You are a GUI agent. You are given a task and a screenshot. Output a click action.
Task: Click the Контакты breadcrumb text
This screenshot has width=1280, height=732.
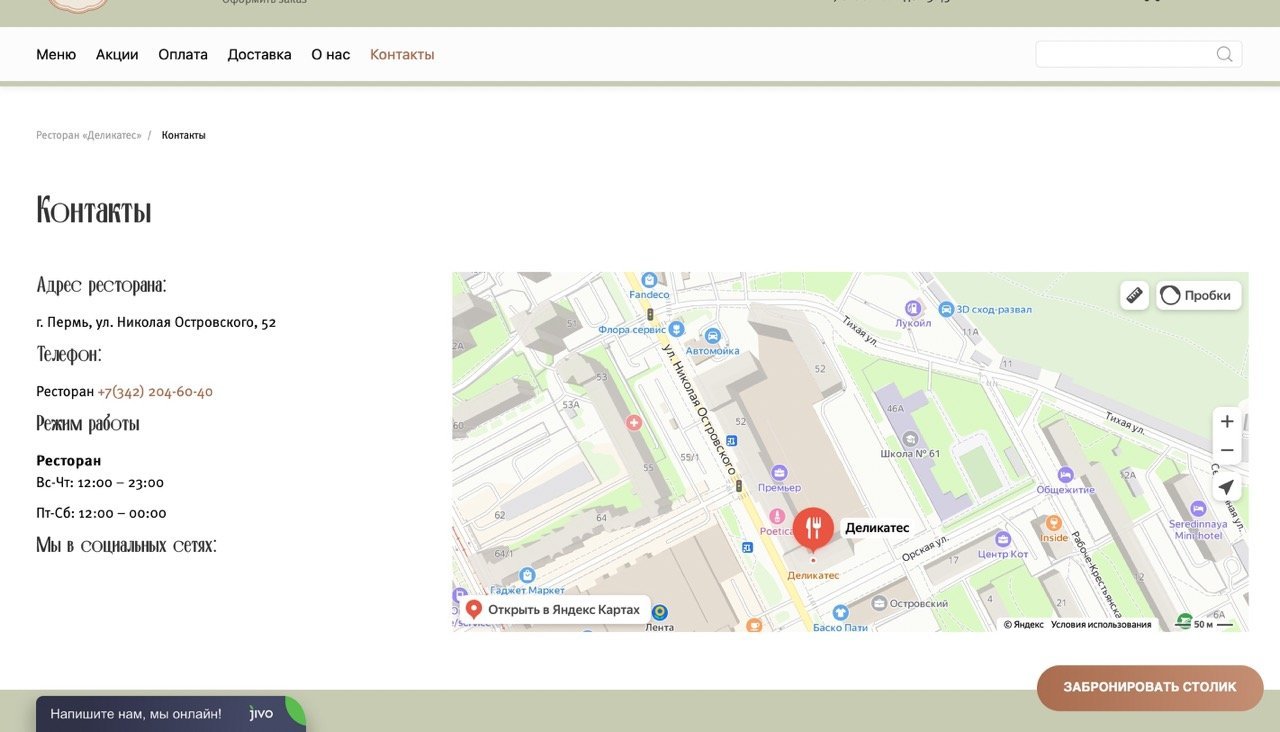(x=184, y=135)
